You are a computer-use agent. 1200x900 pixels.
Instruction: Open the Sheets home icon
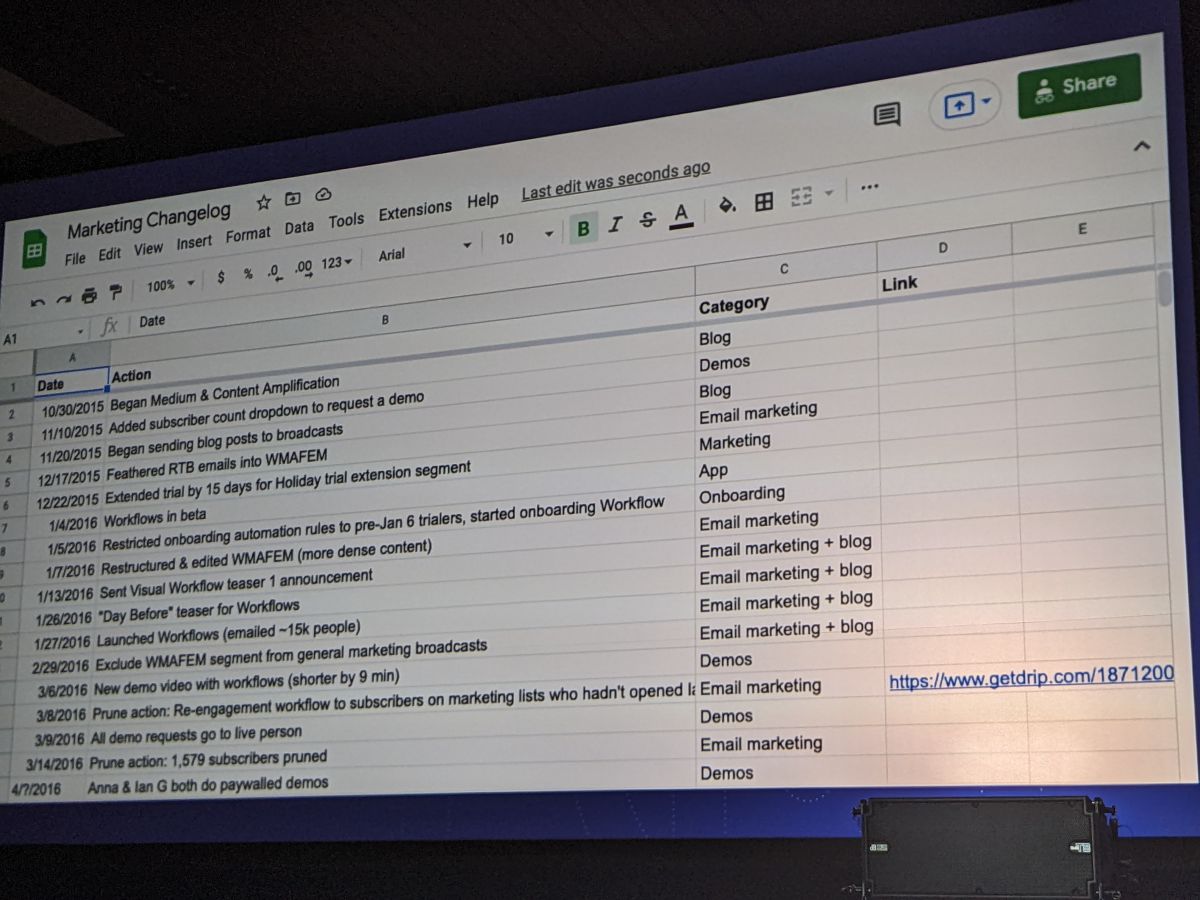[35, 250]
